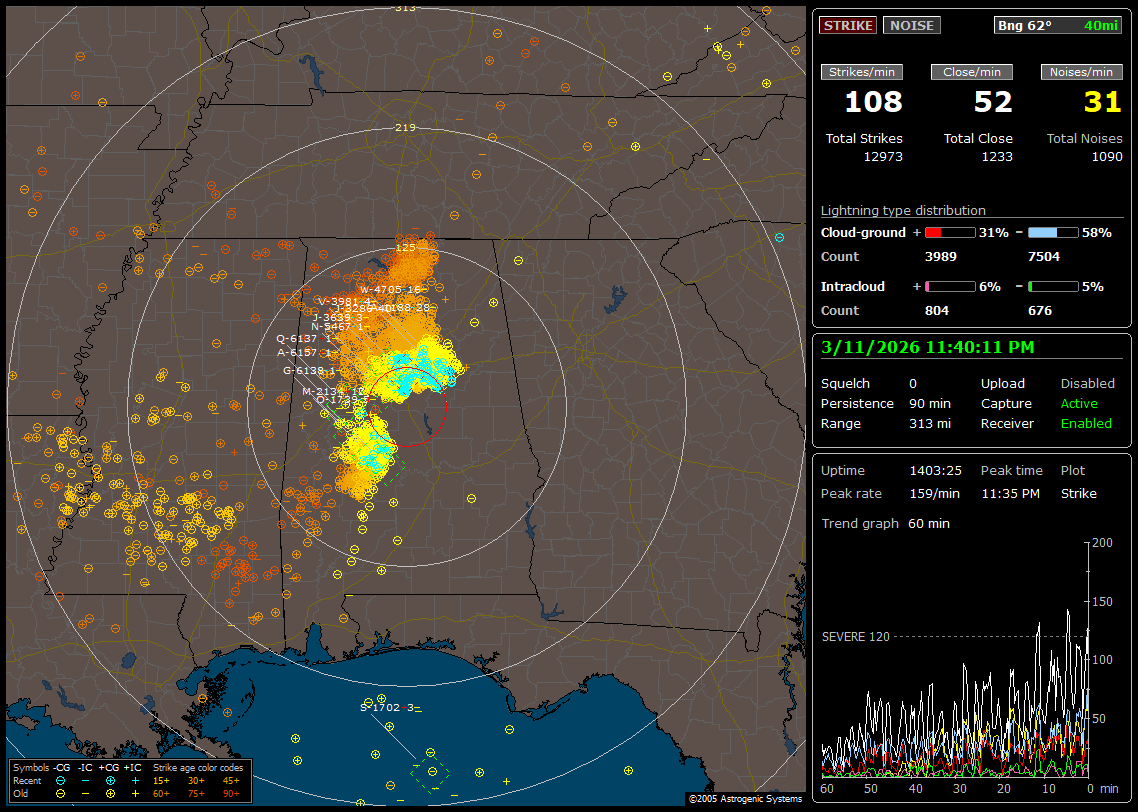The width and height of the screenshot is (1138, 812).
Task: Click the 90+ strike age color code
Action: (x=231, y=793)
